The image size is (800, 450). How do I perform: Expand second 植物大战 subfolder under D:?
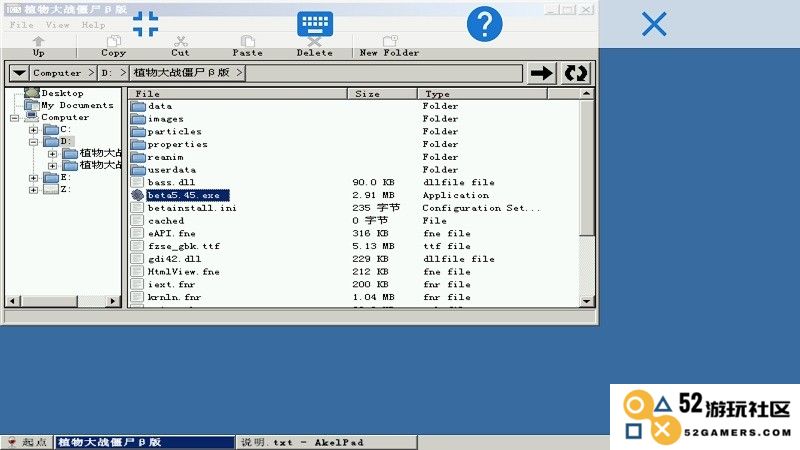(53, 166)
